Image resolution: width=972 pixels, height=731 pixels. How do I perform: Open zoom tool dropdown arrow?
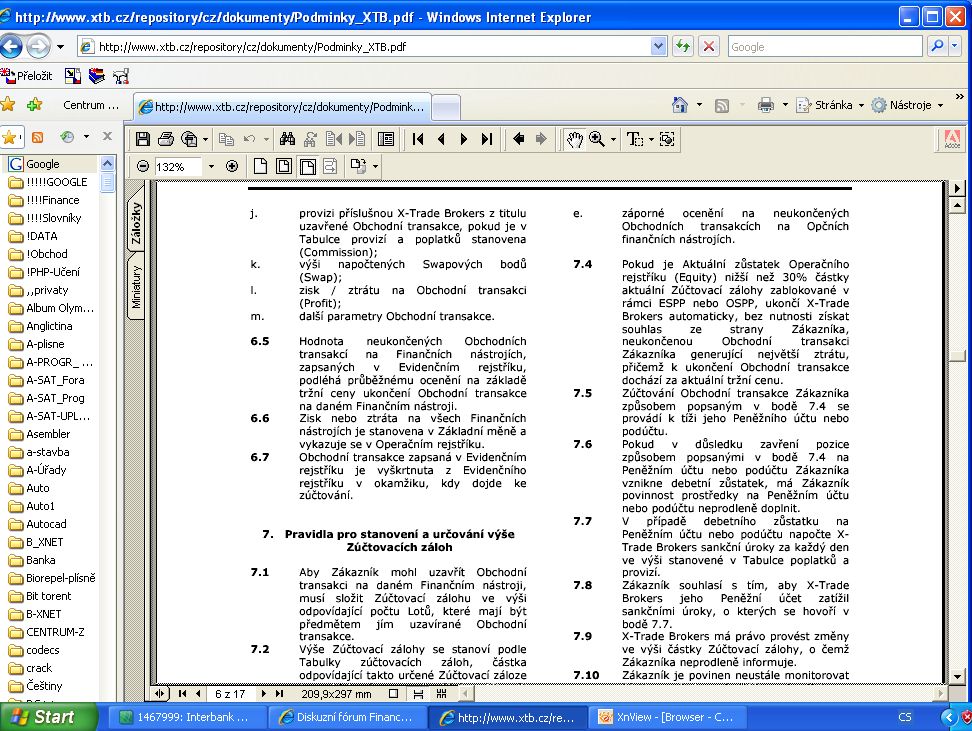[x=613, y=140]
